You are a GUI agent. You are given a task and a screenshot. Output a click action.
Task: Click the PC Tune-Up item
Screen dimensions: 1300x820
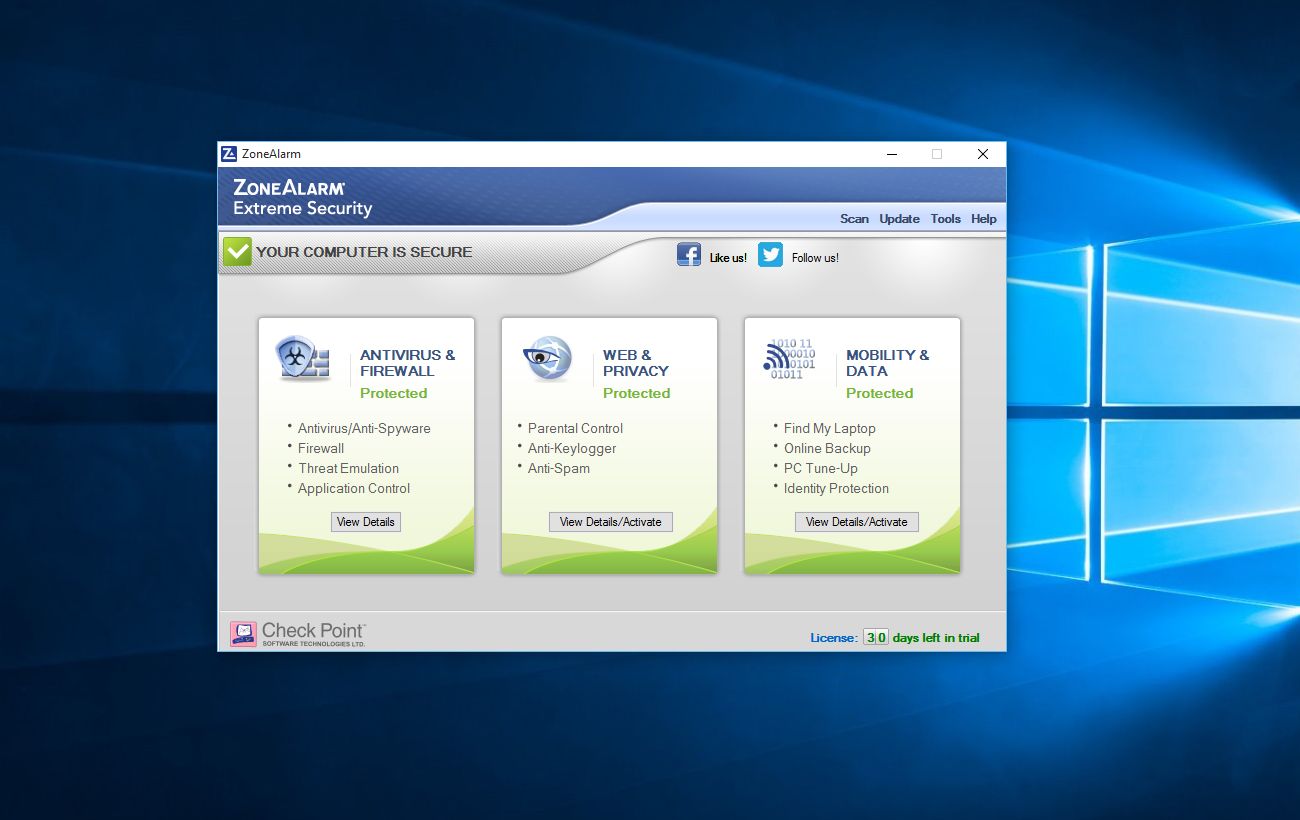(821, 468)
